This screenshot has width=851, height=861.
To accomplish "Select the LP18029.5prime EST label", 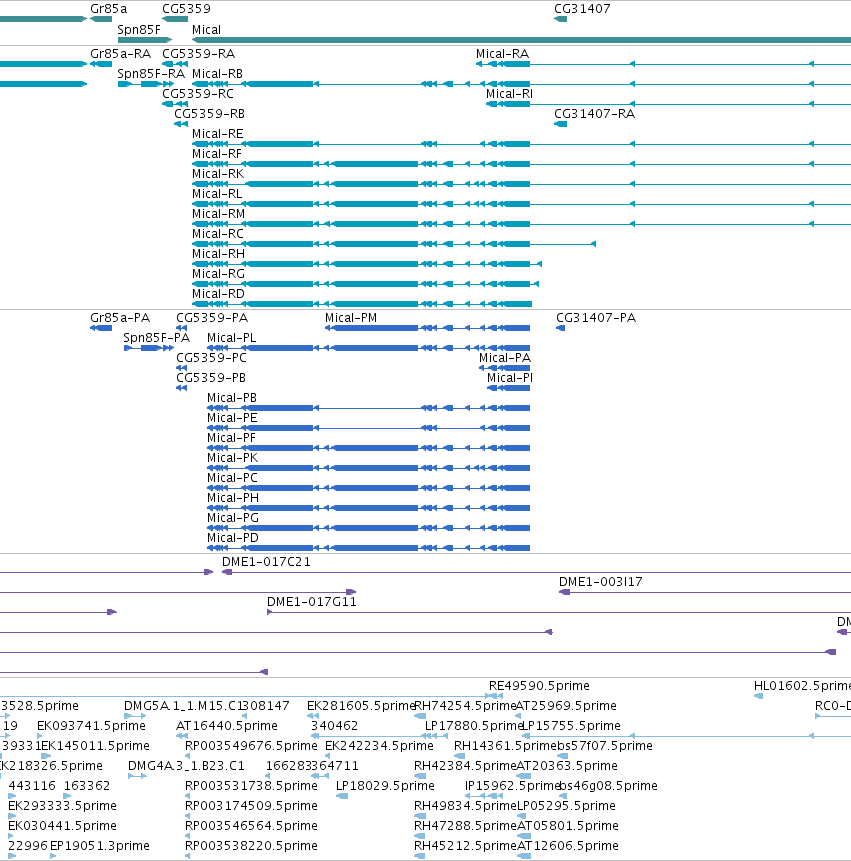I will (x=385, y=786).
